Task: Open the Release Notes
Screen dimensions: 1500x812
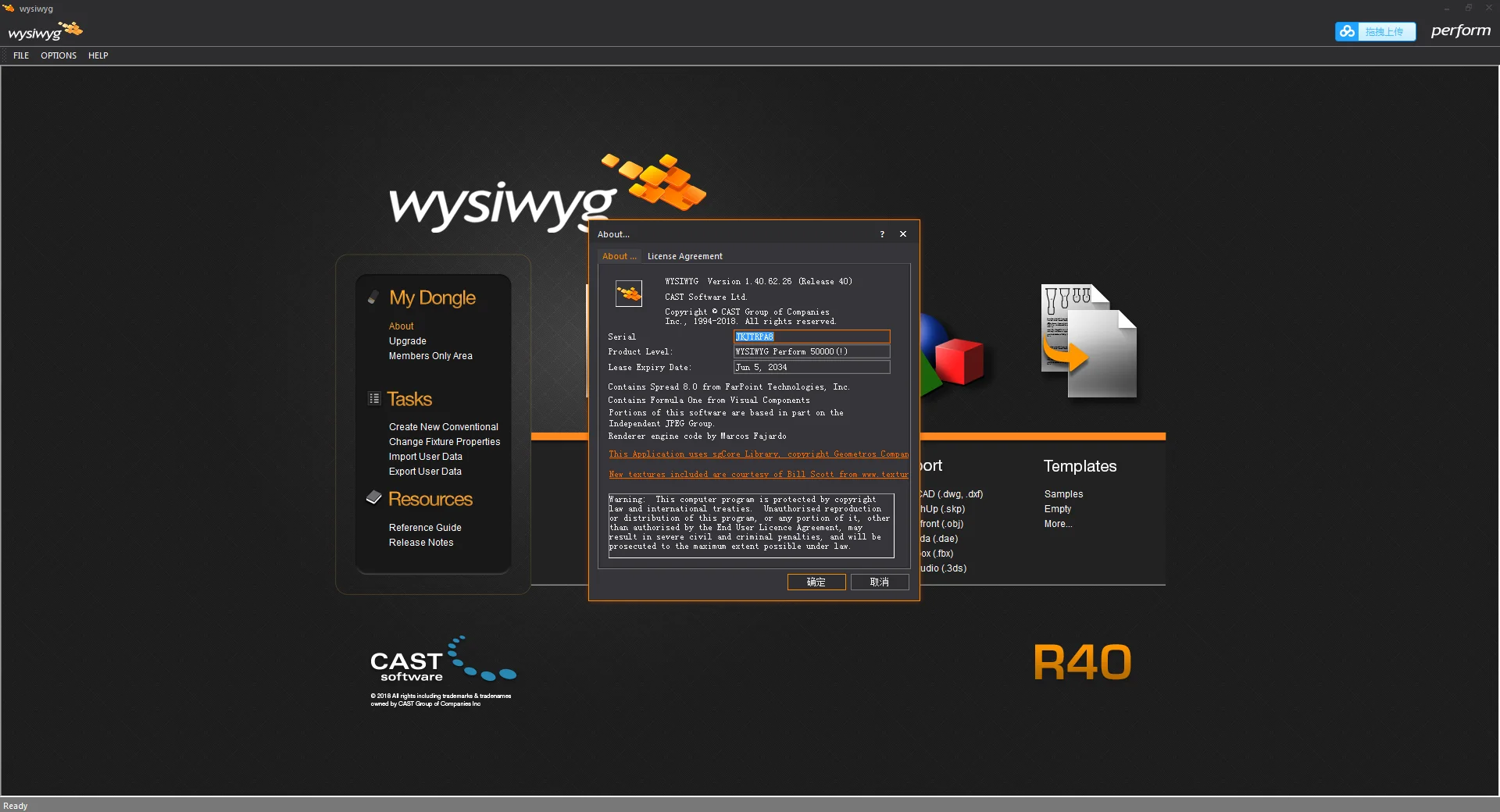Action: 421,543
